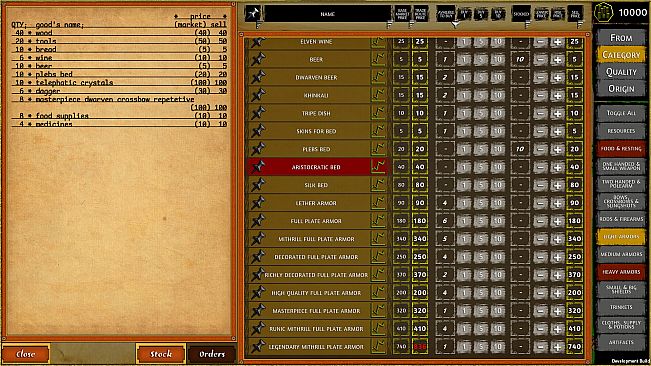Image resolution: width=651 pixels, height=366 pixels.
Task: Pin the Full Plate Armor row
Action: (258, 221)
